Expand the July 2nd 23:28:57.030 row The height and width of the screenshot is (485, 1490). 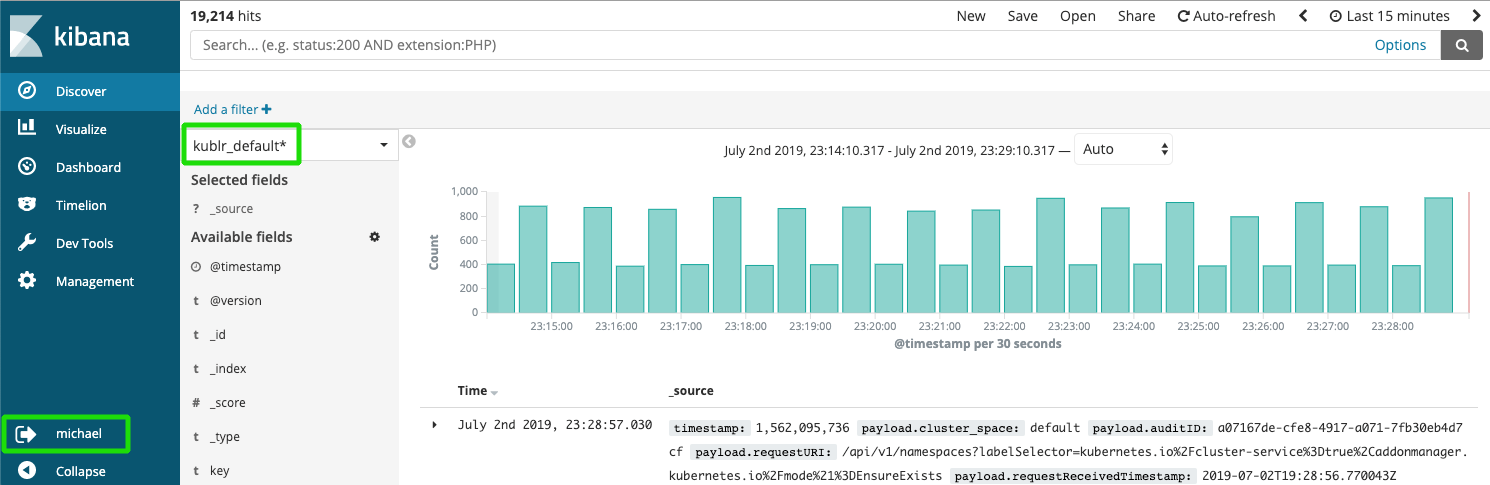[x=435, y=425]
